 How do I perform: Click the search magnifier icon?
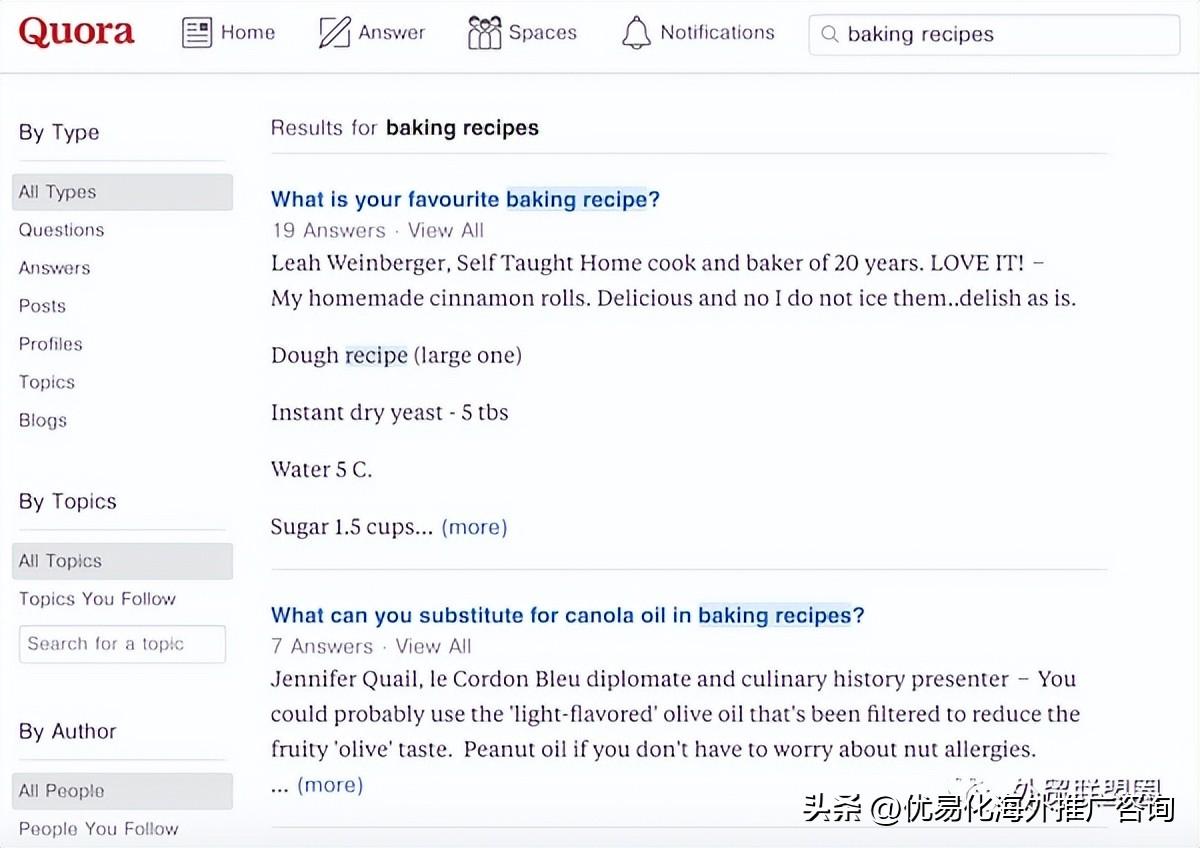click(829, 35)
